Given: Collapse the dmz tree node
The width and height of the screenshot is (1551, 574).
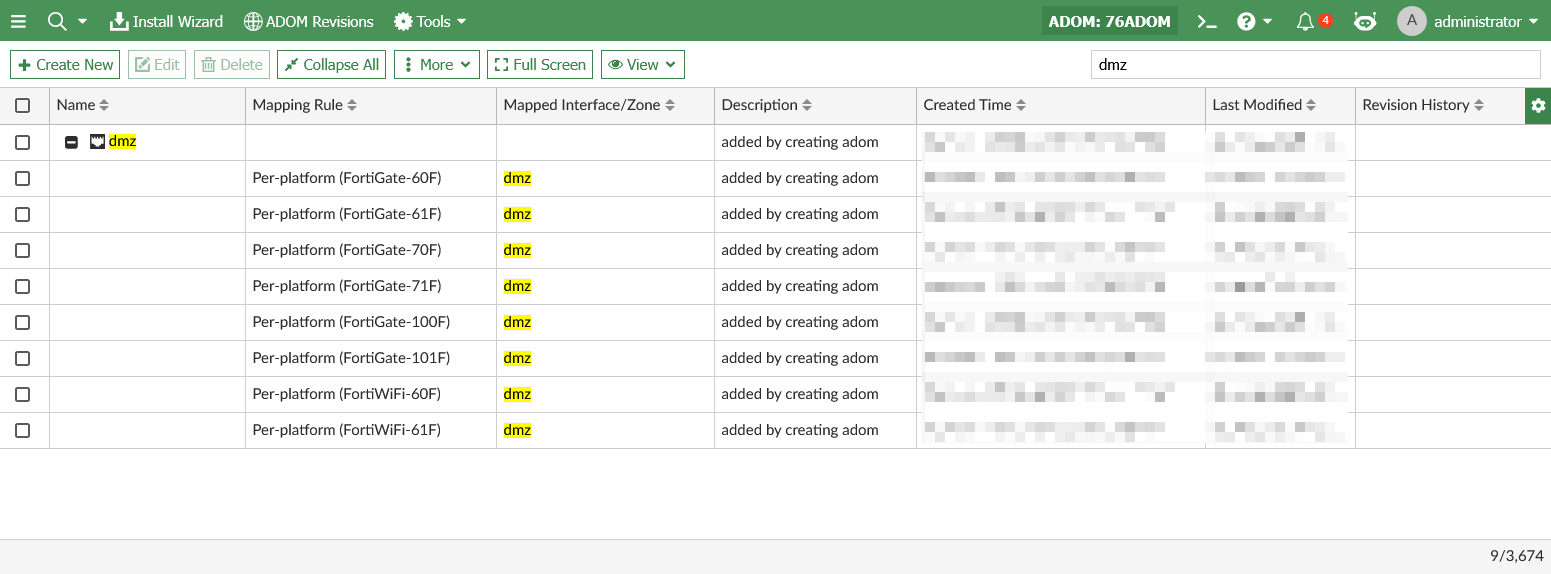Looking at the screenshot, I should 71,142.
